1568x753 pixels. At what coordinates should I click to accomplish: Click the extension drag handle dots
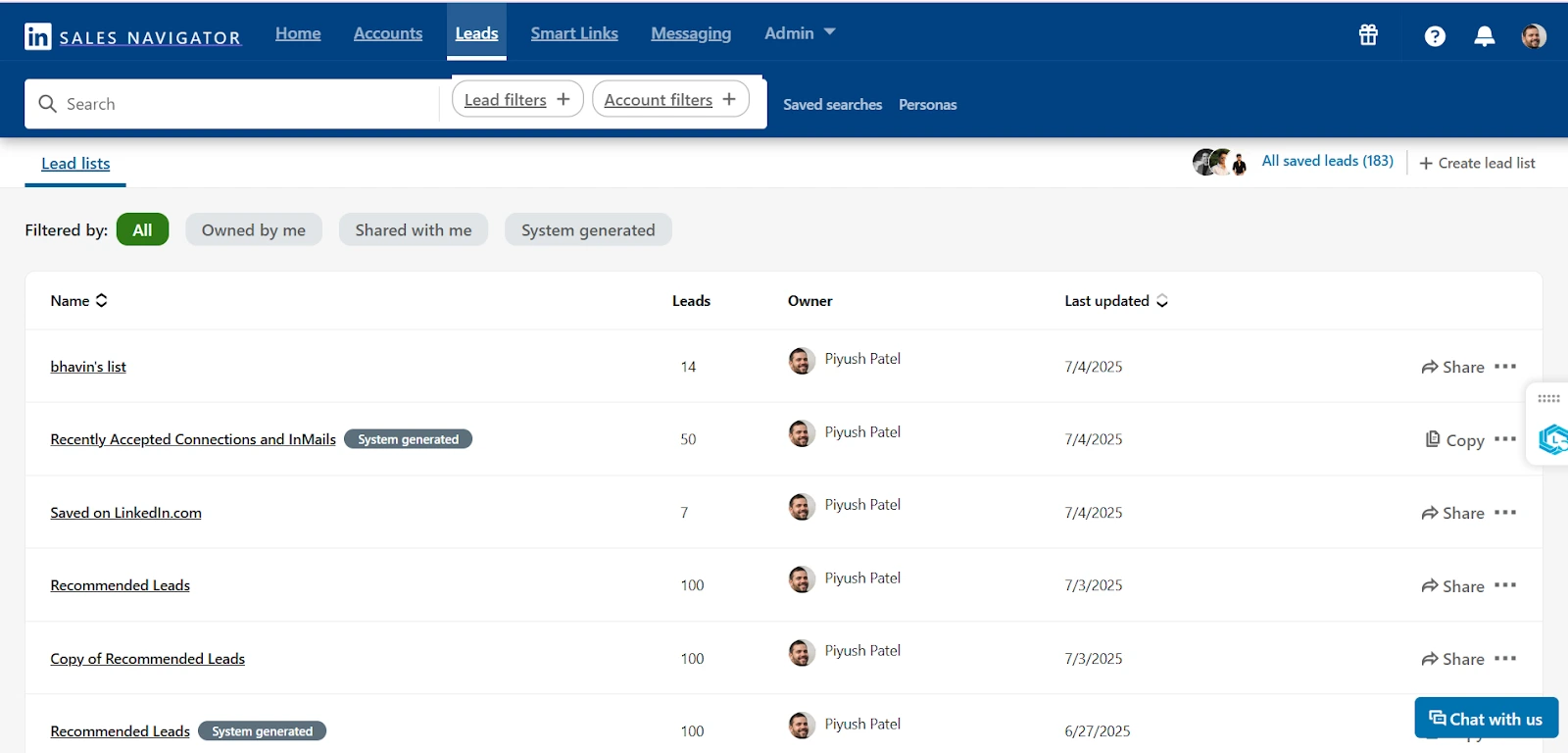(1548, 398)
